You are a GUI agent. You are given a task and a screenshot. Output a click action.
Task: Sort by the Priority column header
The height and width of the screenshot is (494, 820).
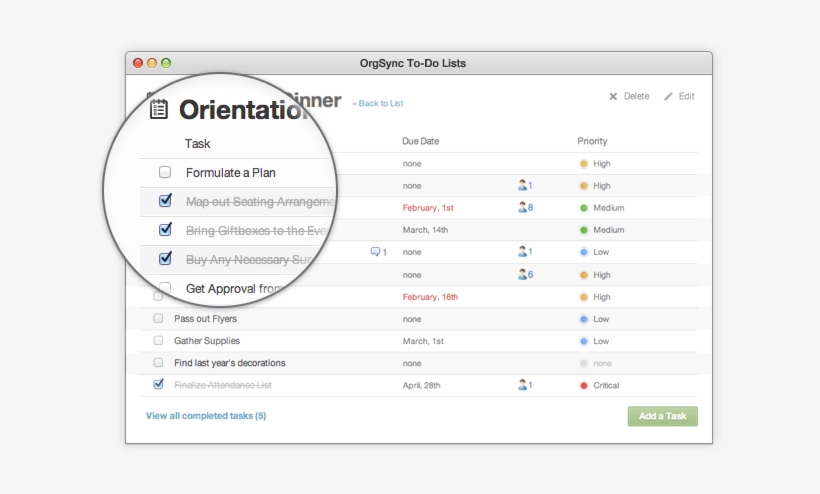(592, 141)
